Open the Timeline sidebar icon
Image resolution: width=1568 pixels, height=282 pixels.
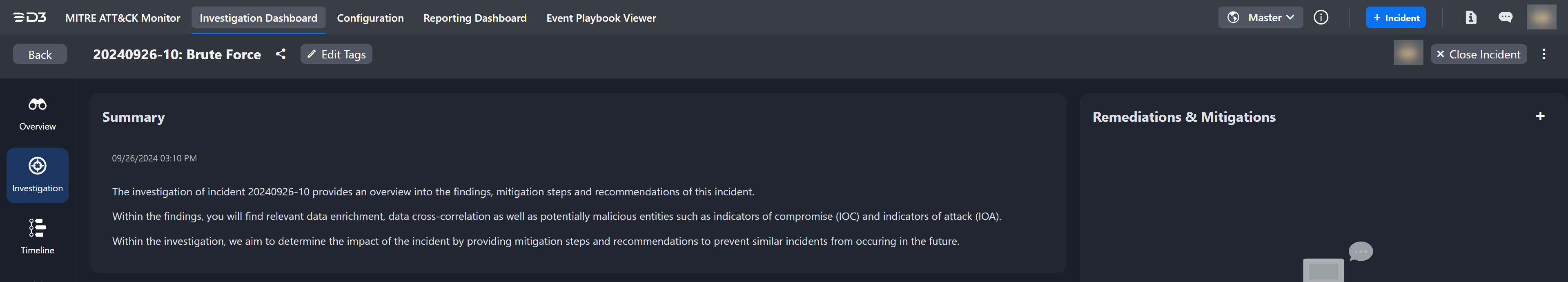[x=37, y=228]
